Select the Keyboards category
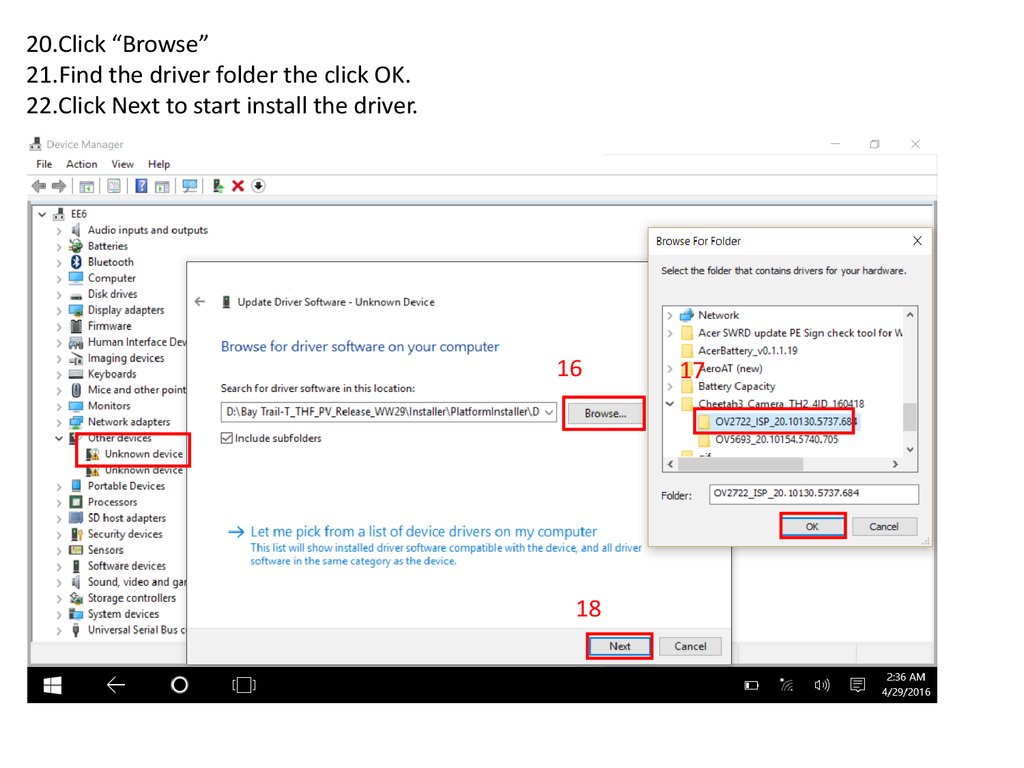This screenshot has width=1024, height=768. coord(112,374)
